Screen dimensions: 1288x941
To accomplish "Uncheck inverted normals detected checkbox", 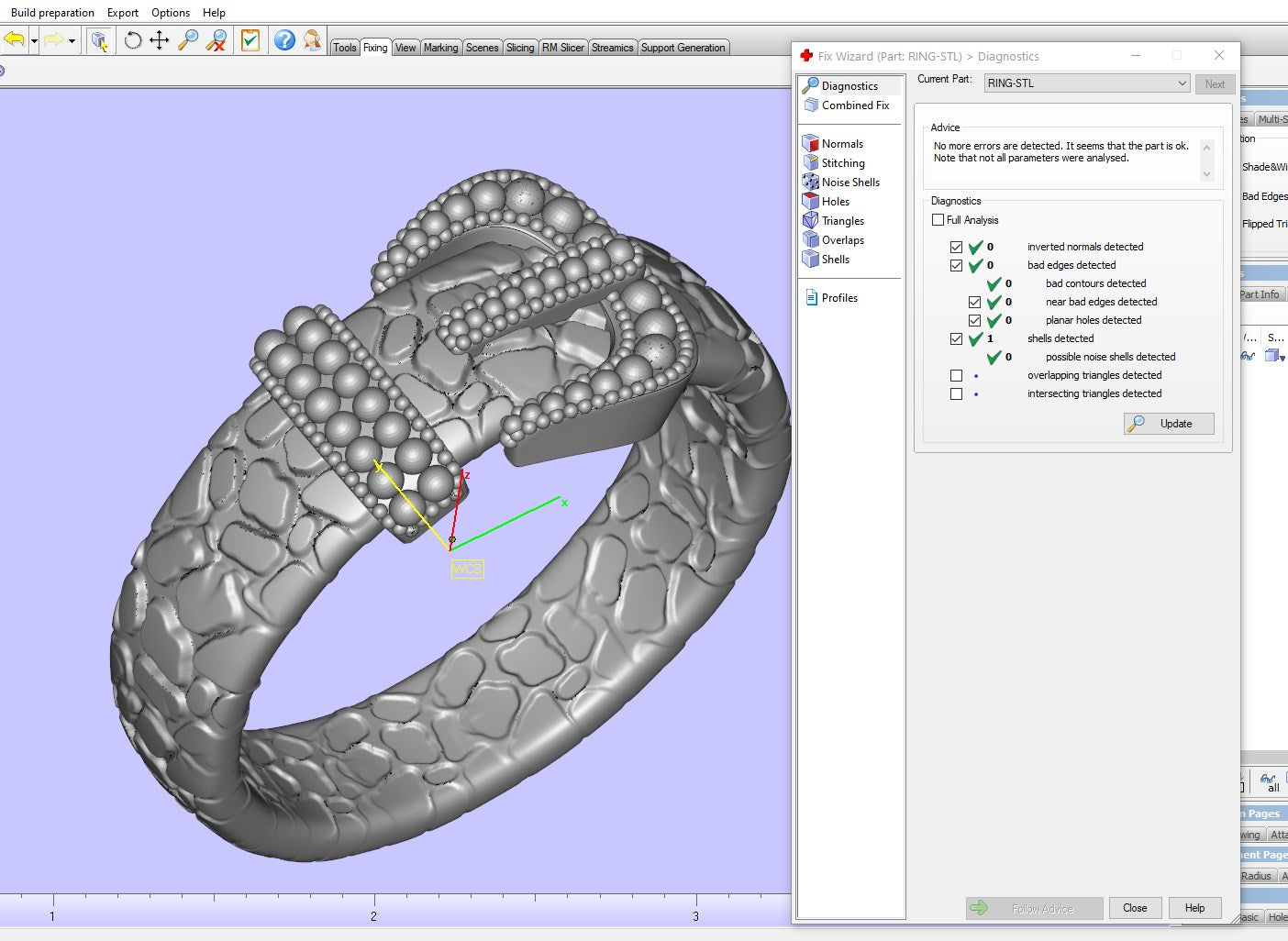I will tap(957, 248).
